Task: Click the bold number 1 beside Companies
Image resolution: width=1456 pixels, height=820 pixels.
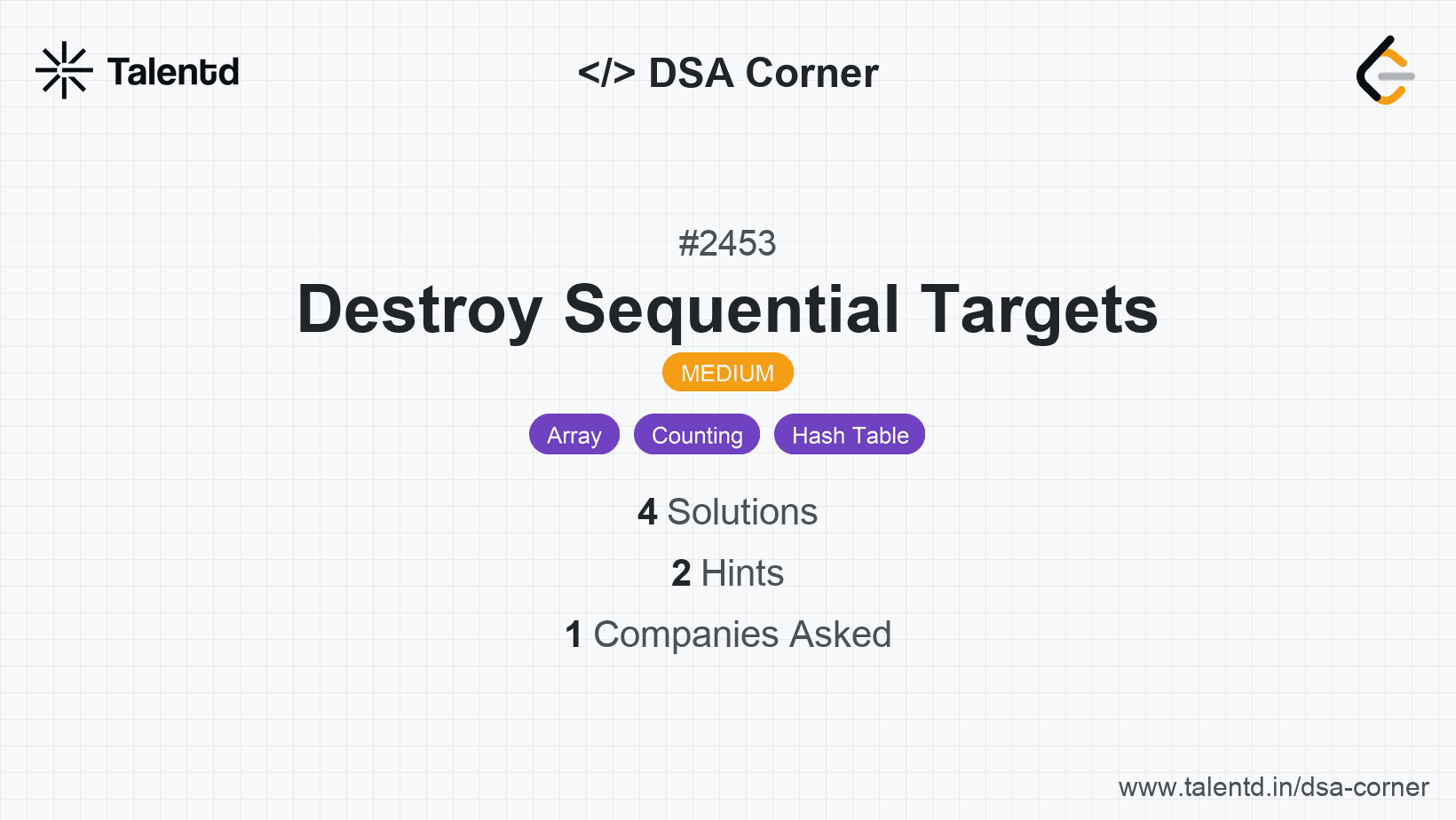Action: 574,635
